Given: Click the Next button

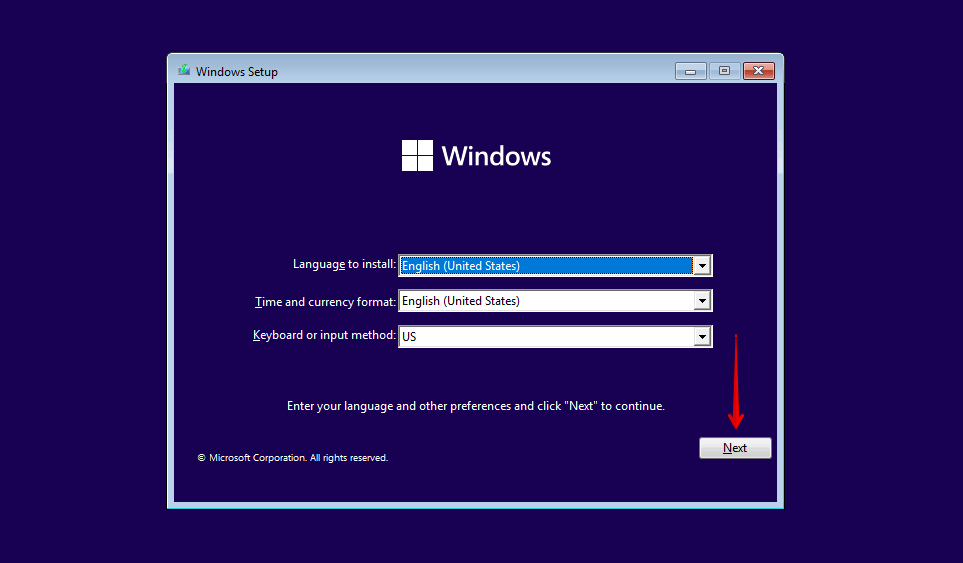Looking at the screenshot, I should [735, 448].
